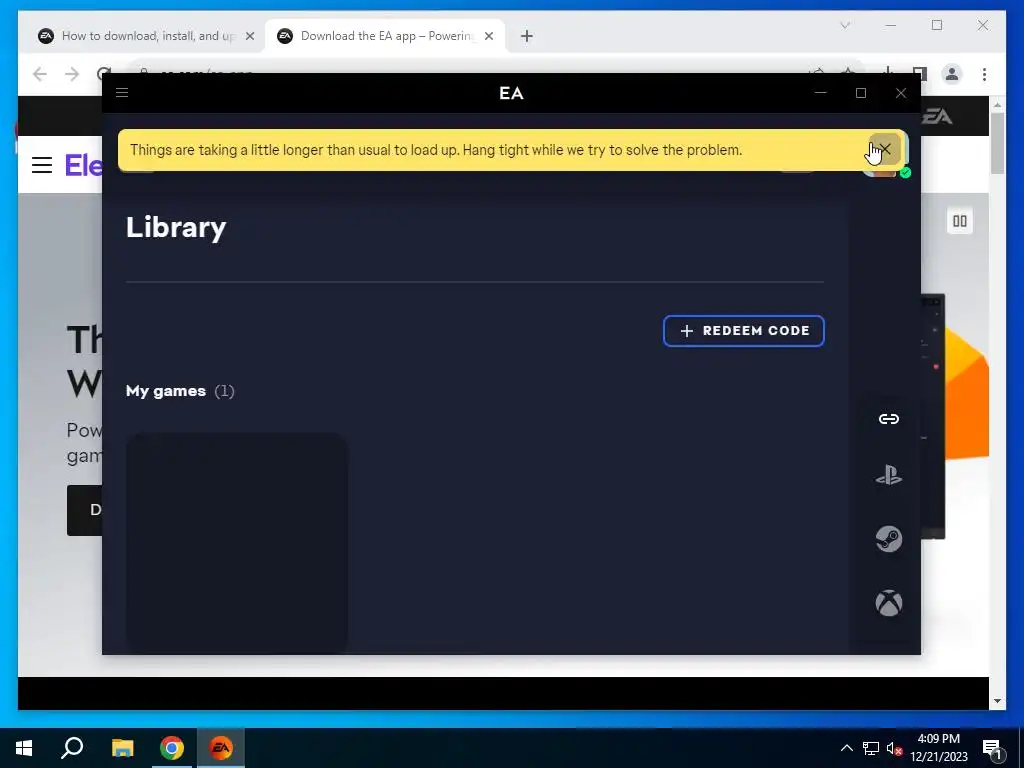Image resolution: width=1024 pixels, height=768 pixels.
Task: Click the EA logo in the site header
Action: [x=936, y=117]
